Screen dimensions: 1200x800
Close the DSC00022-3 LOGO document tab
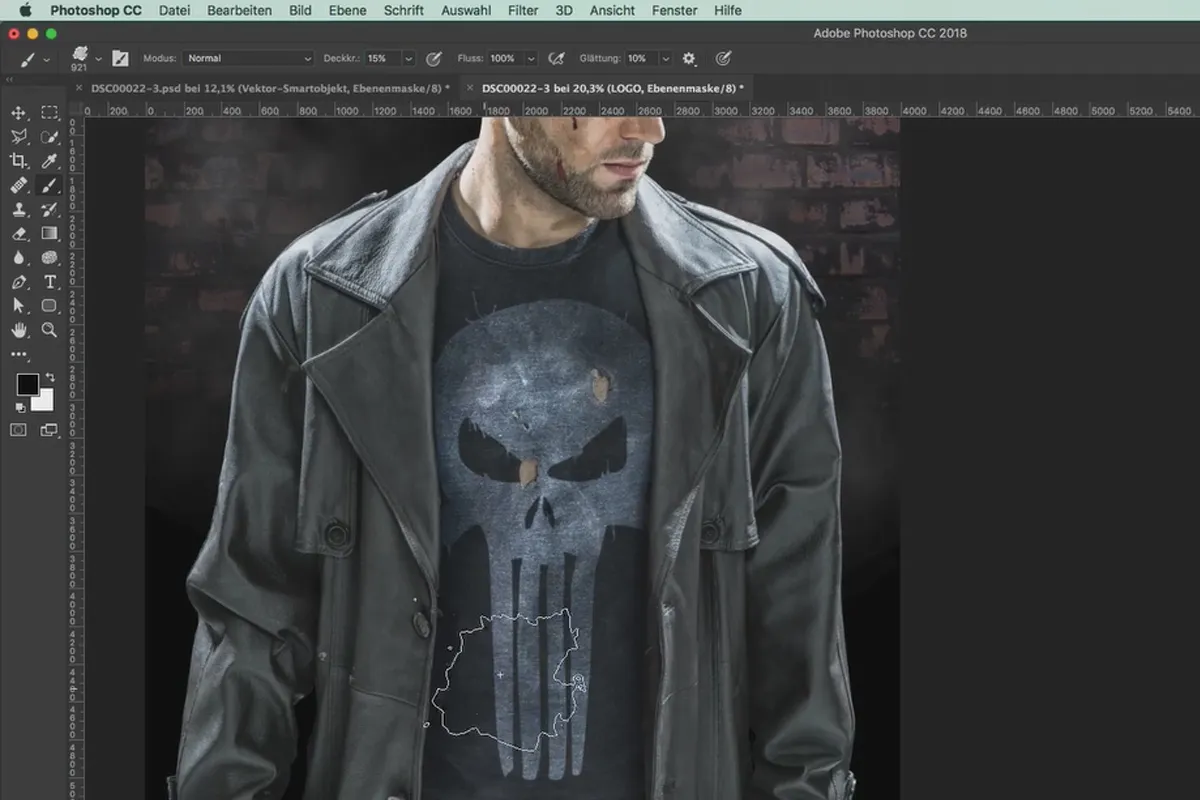point(470,88)
